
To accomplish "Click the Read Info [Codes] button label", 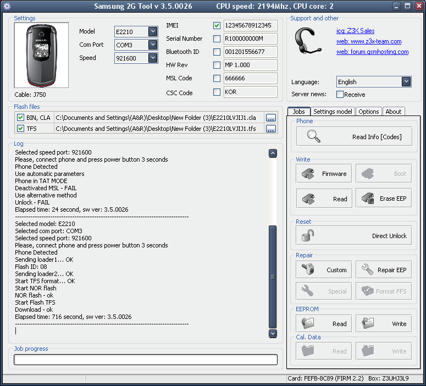I will (x=377, y=137).
